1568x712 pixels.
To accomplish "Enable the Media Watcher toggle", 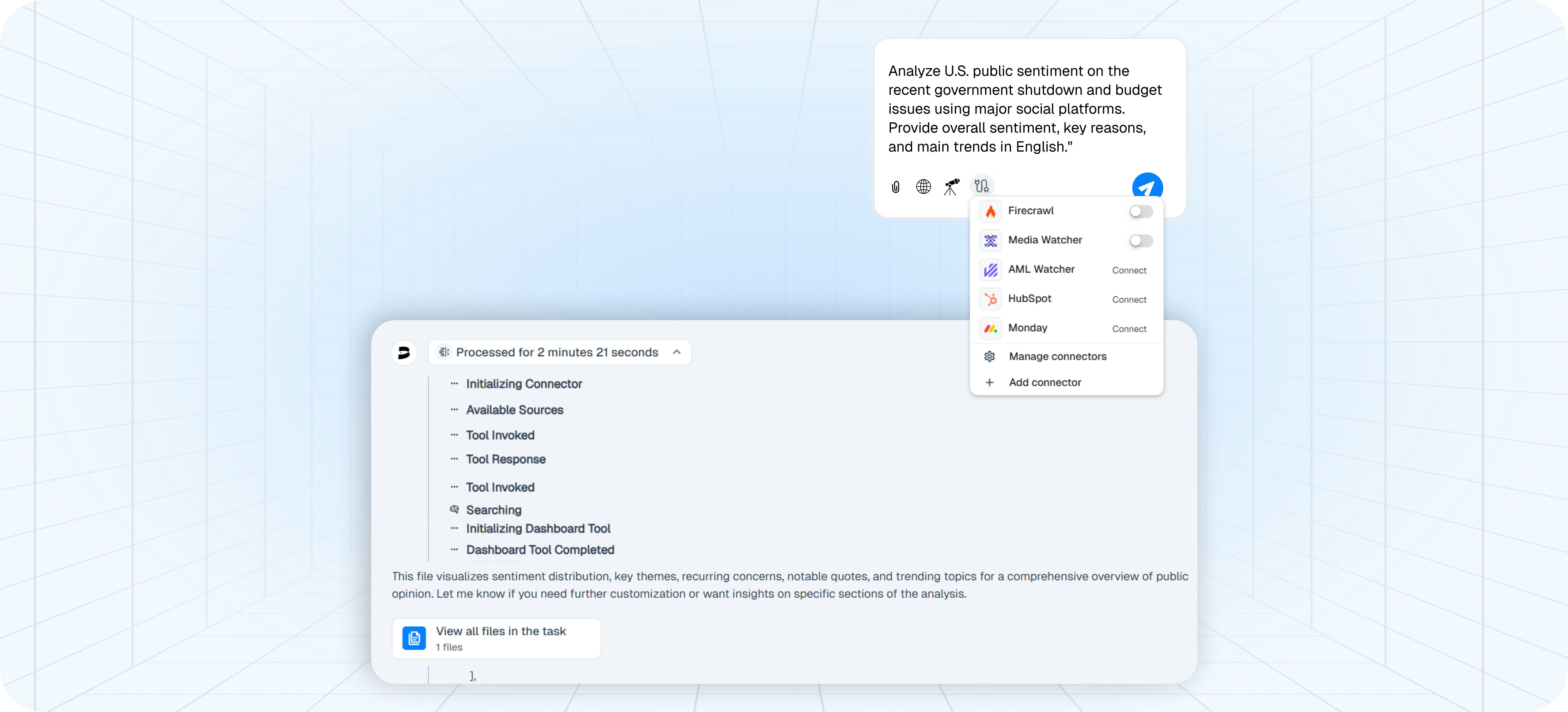I will 1141,241.
